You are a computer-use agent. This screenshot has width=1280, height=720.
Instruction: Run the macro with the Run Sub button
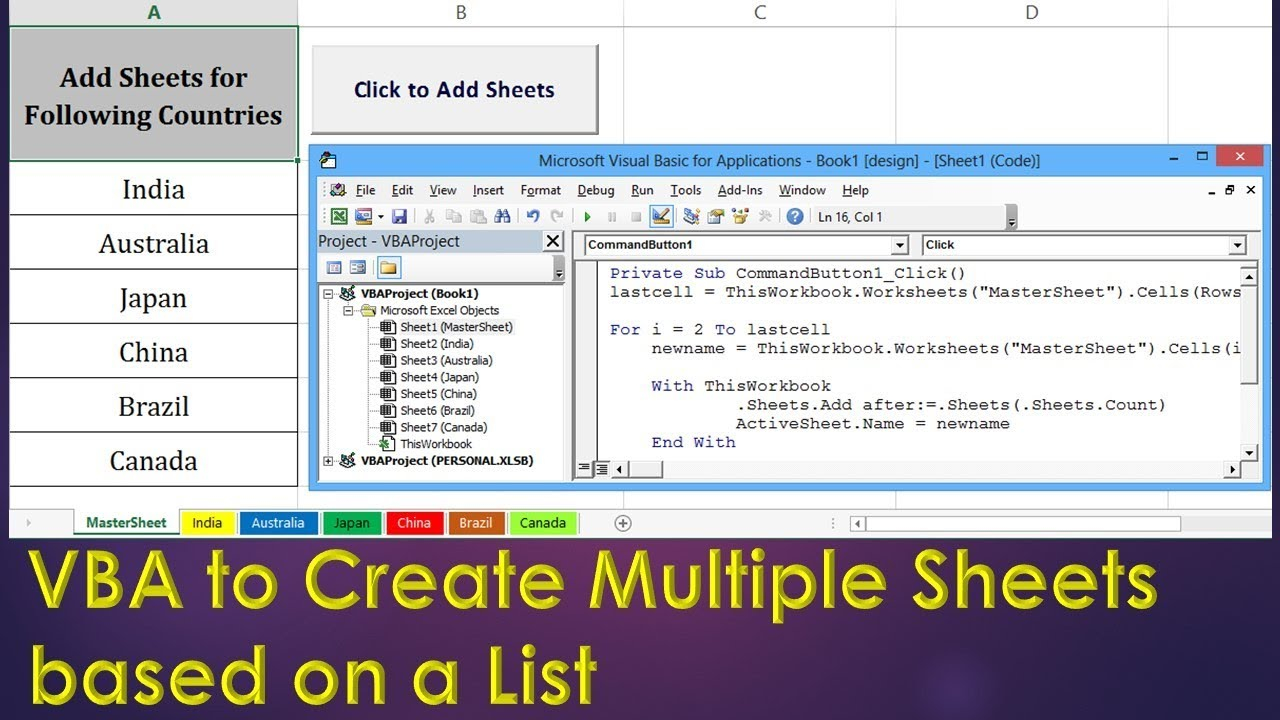[x=587, y=216]
